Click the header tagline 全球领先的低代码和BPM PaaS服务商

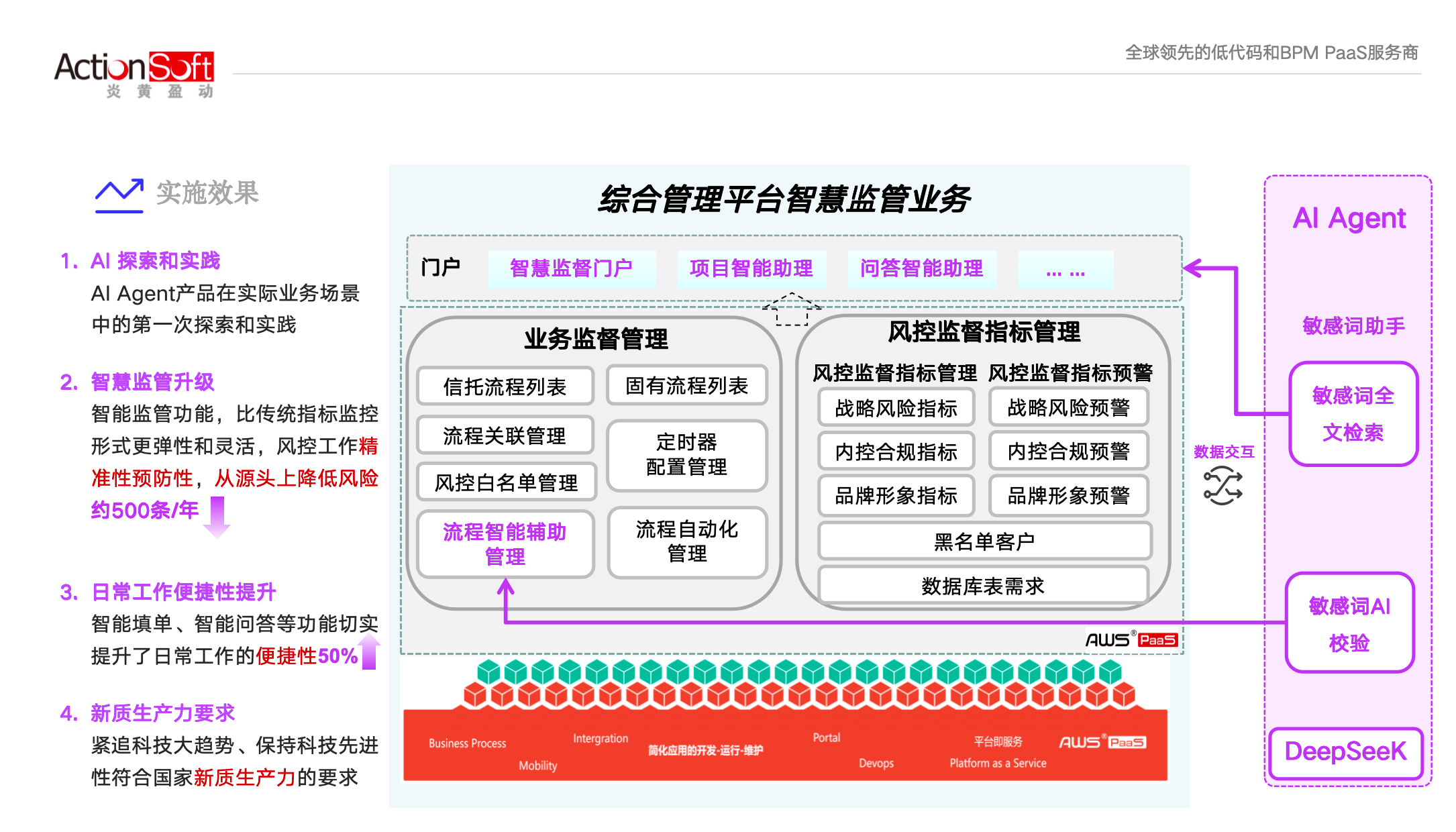(x=1271, y=52)
